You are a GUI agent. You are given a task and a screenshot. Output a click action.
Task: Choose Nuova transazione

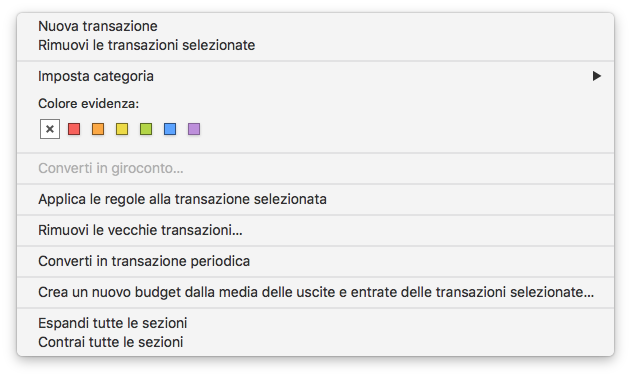[x=316, y=26]
